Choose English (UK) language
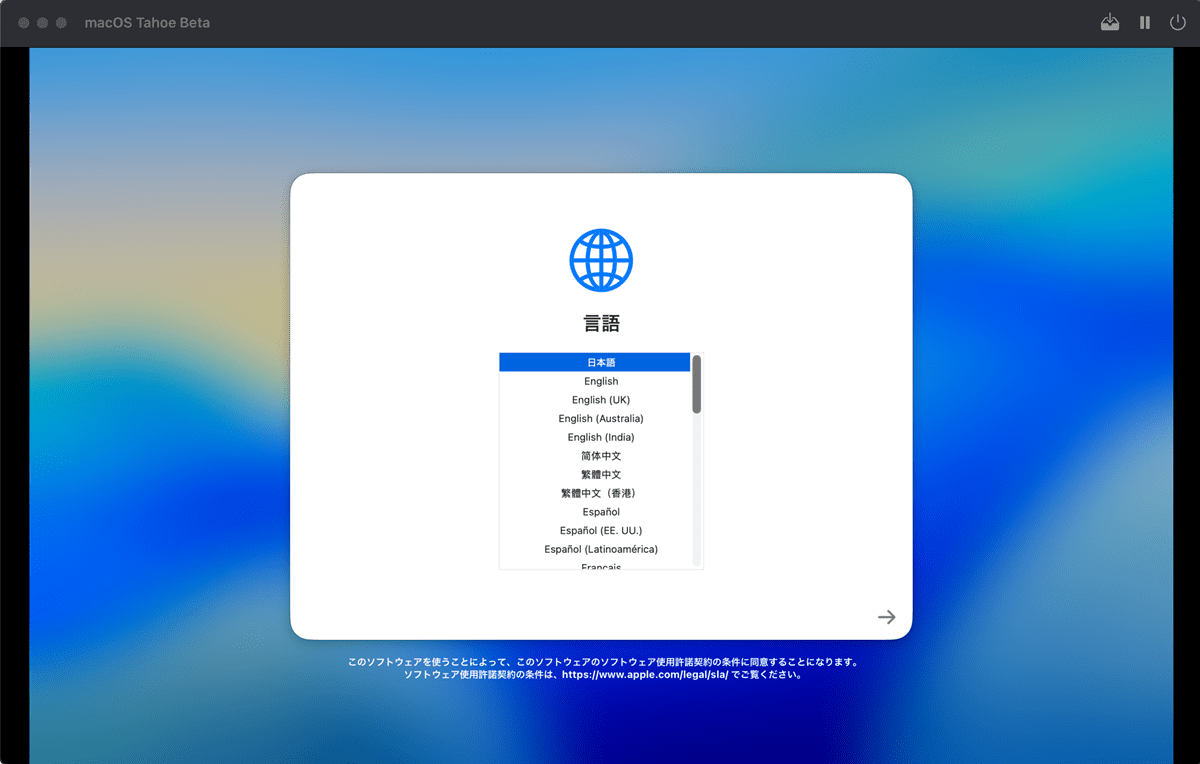Viewport: 1200px width, 764px height. point(595,400)
